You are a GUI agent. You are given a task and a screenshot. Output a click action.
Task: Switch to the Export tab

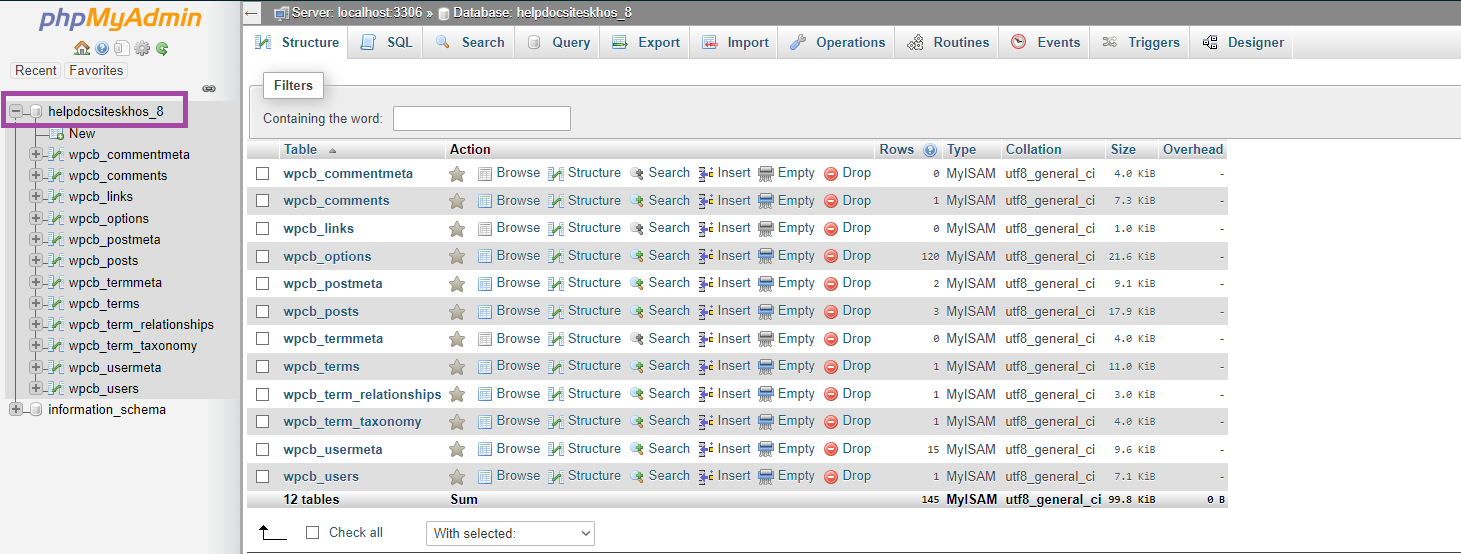[x=646, y=43]
